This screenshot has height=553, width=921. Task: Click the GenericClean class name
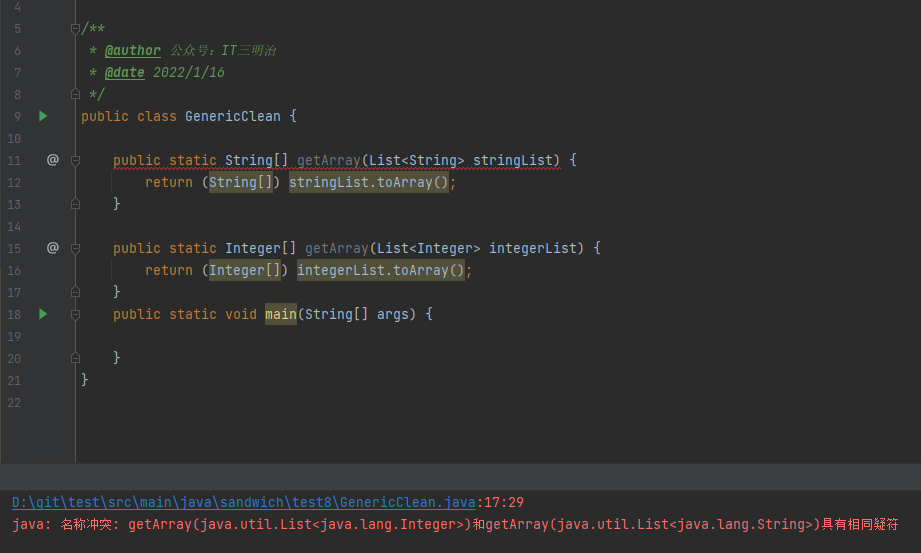click(x=233, y=116)
